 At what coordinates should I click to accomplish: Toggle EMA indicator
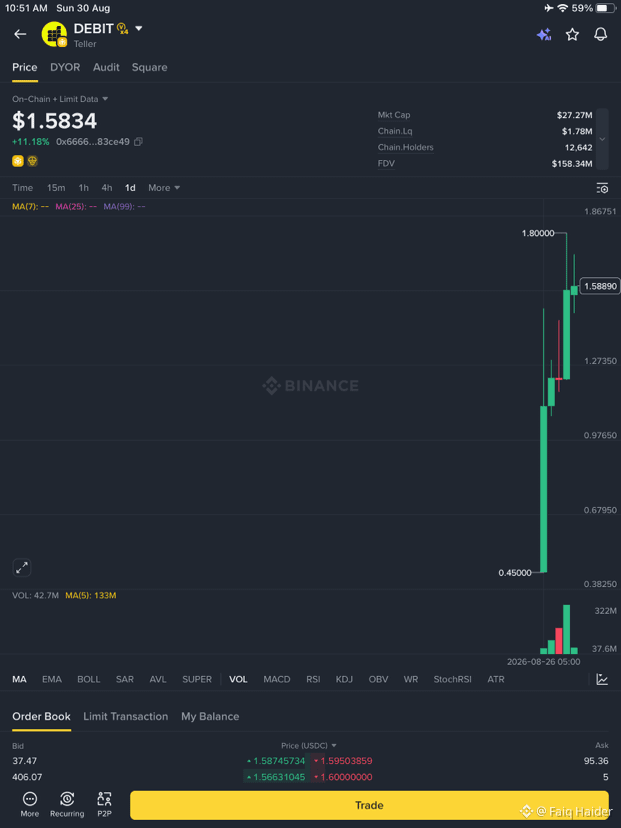coord(52,680)
